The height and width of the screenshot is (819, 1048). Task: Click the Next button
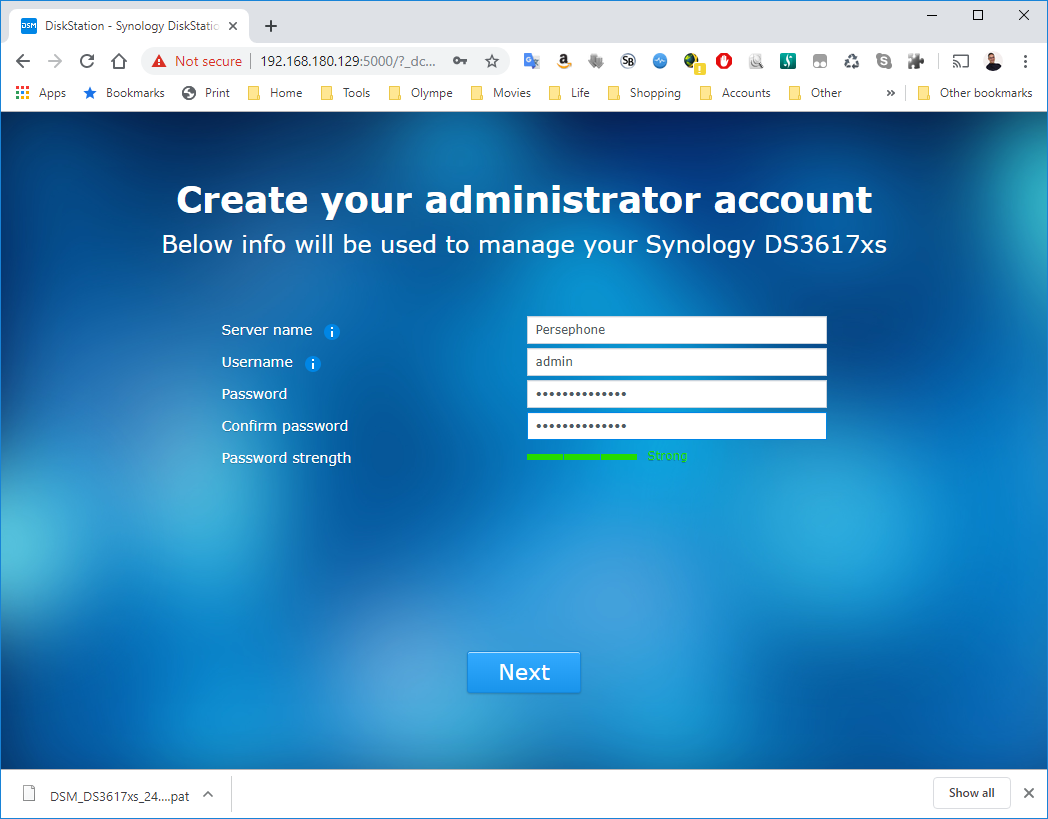524,672
